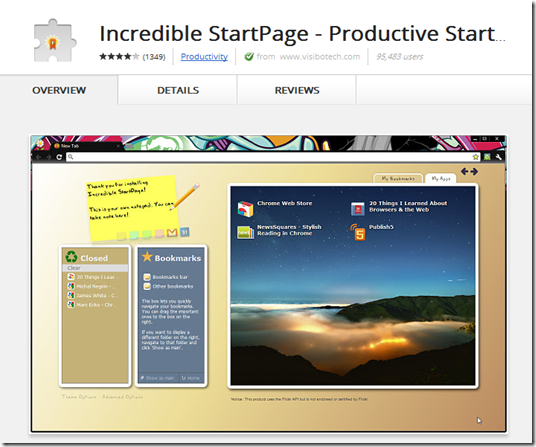Click the Gmail icon on sticky note

[x=172, y=233]
